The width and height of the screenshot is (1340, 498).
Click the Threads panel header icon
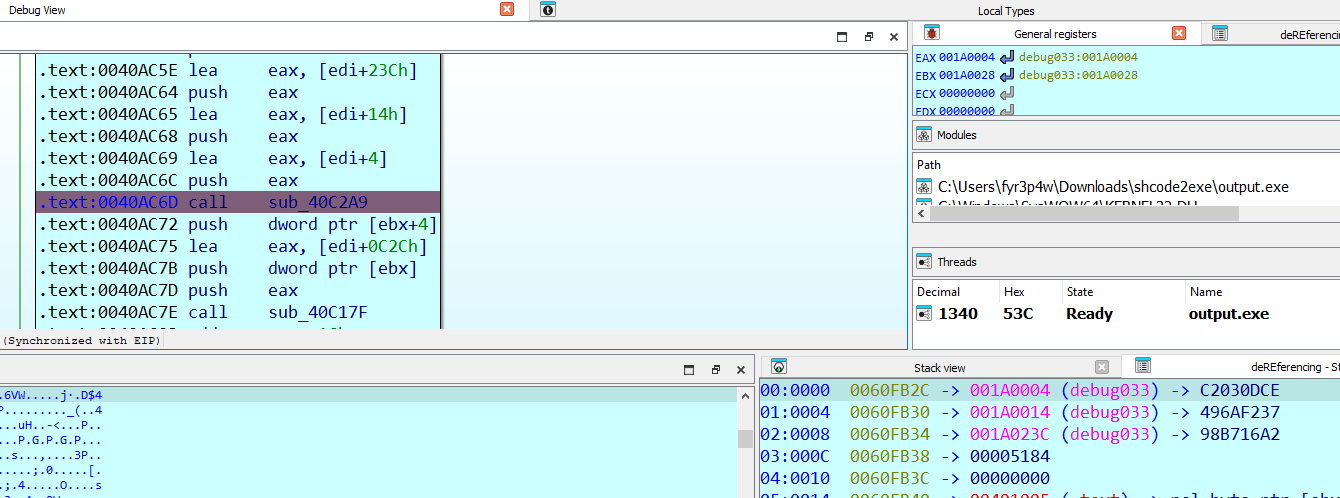[923, 262]
